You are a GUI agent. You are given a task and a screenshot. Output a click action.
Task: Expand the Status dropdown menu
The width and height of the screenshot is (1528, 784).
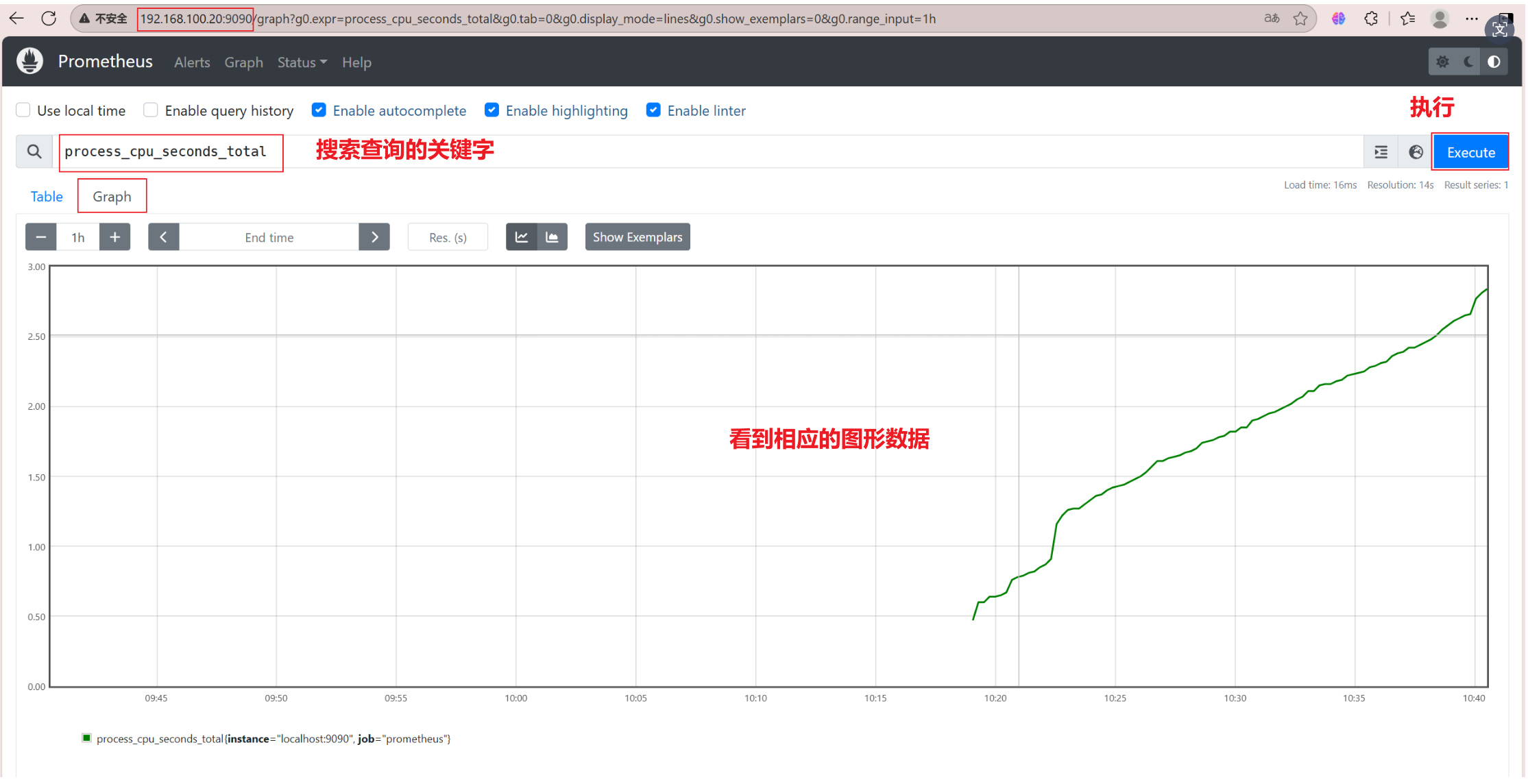tap(302, 62)
